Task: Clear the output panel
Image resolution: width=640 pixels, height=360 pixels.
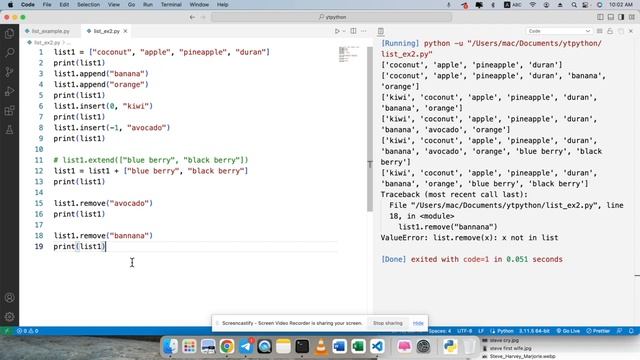Action: (600, 31)
